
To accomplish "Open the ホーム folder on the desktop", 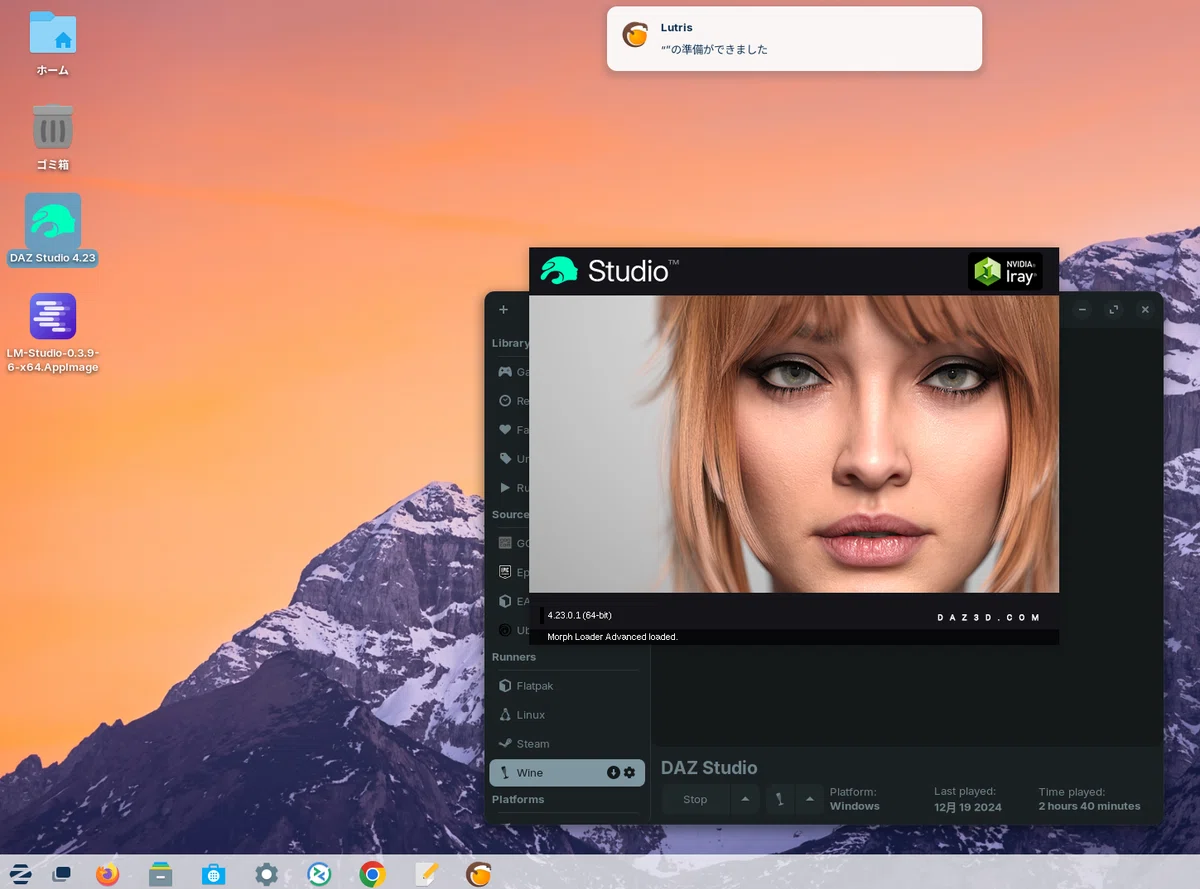I will click(53, 44).
